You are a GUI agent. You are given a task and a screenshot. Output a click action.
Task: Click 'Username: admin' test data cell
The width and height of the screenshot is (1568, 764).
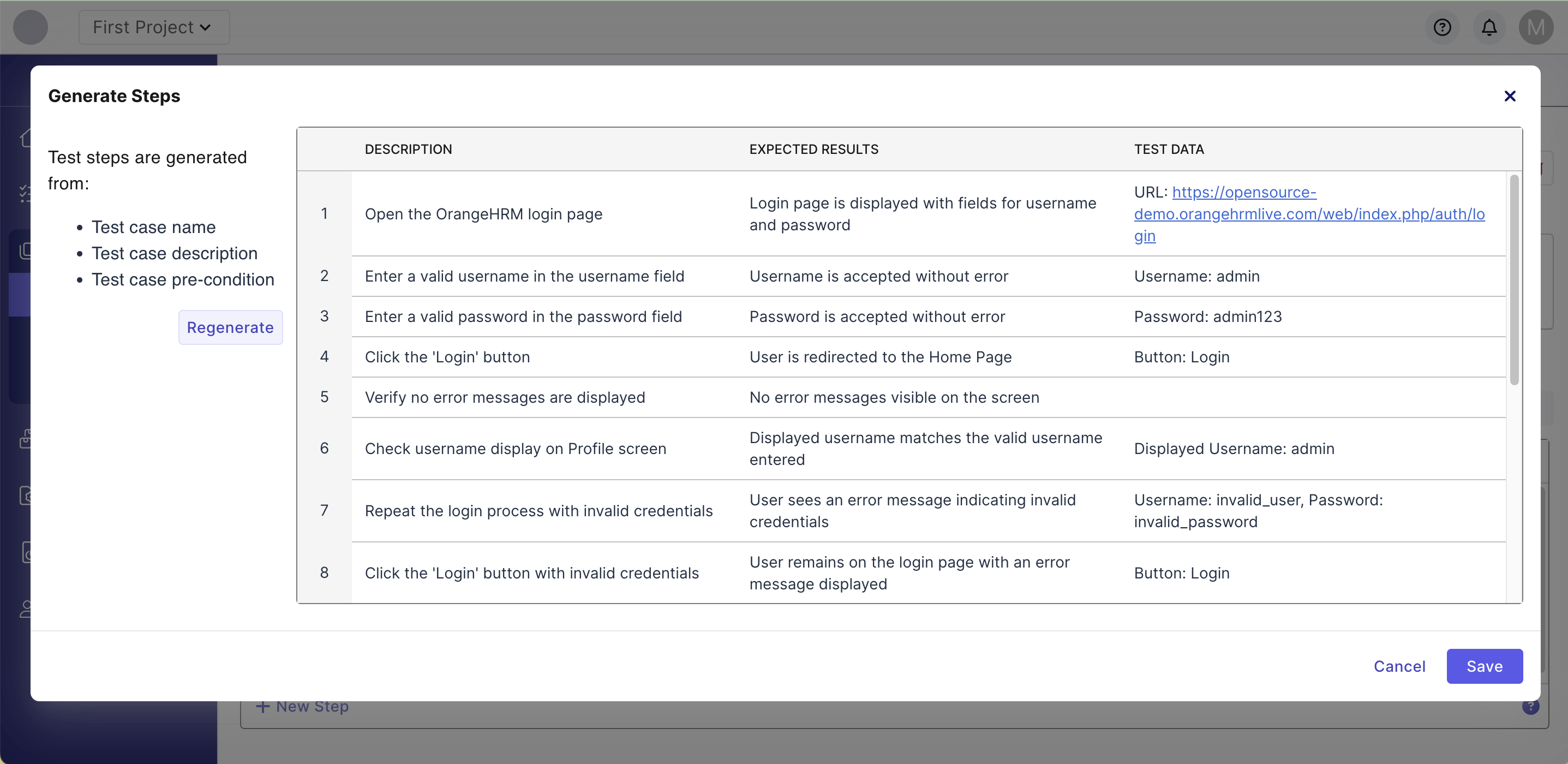click(1196, 276)
